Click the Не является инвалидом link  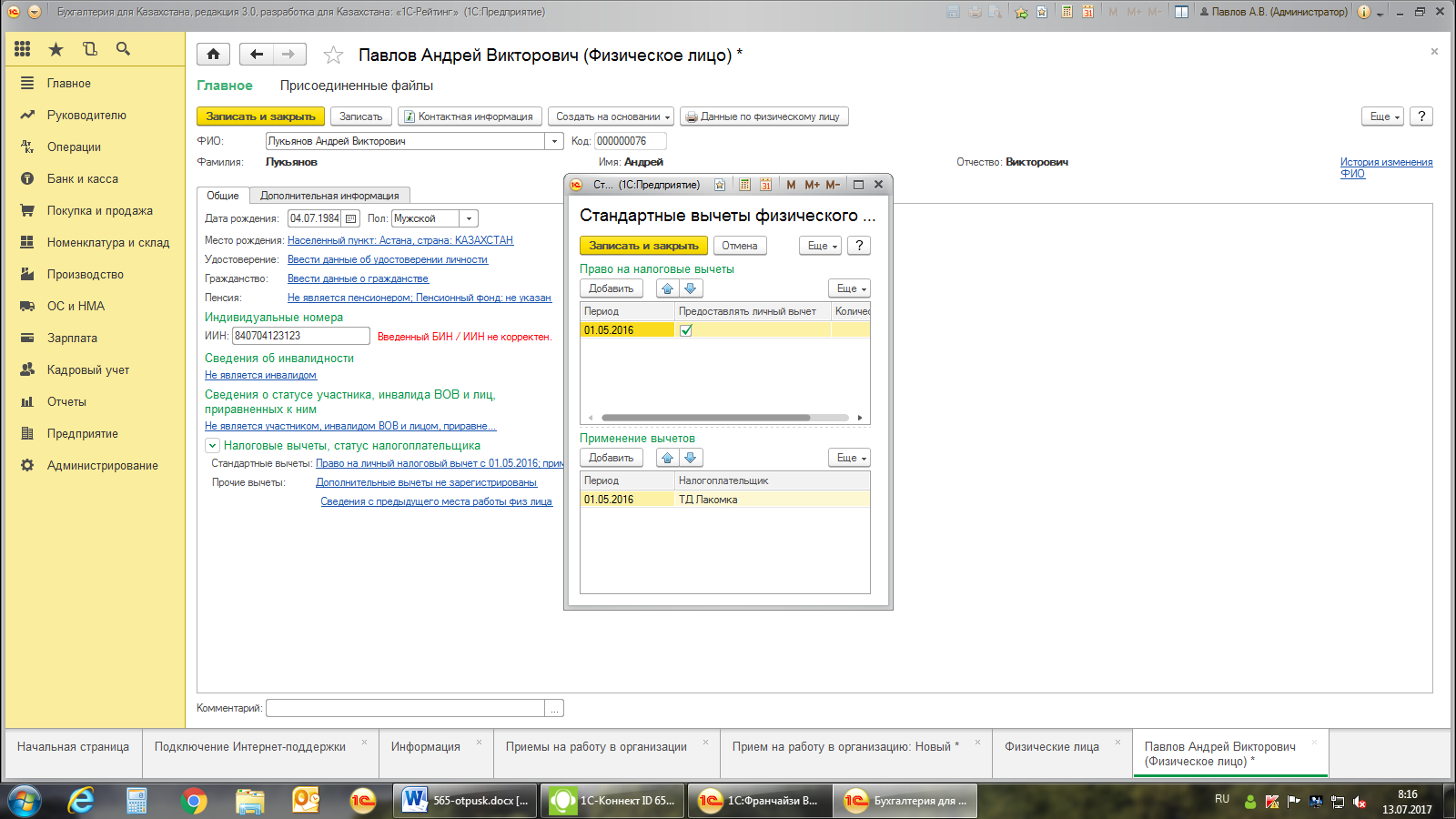(260, 375)
